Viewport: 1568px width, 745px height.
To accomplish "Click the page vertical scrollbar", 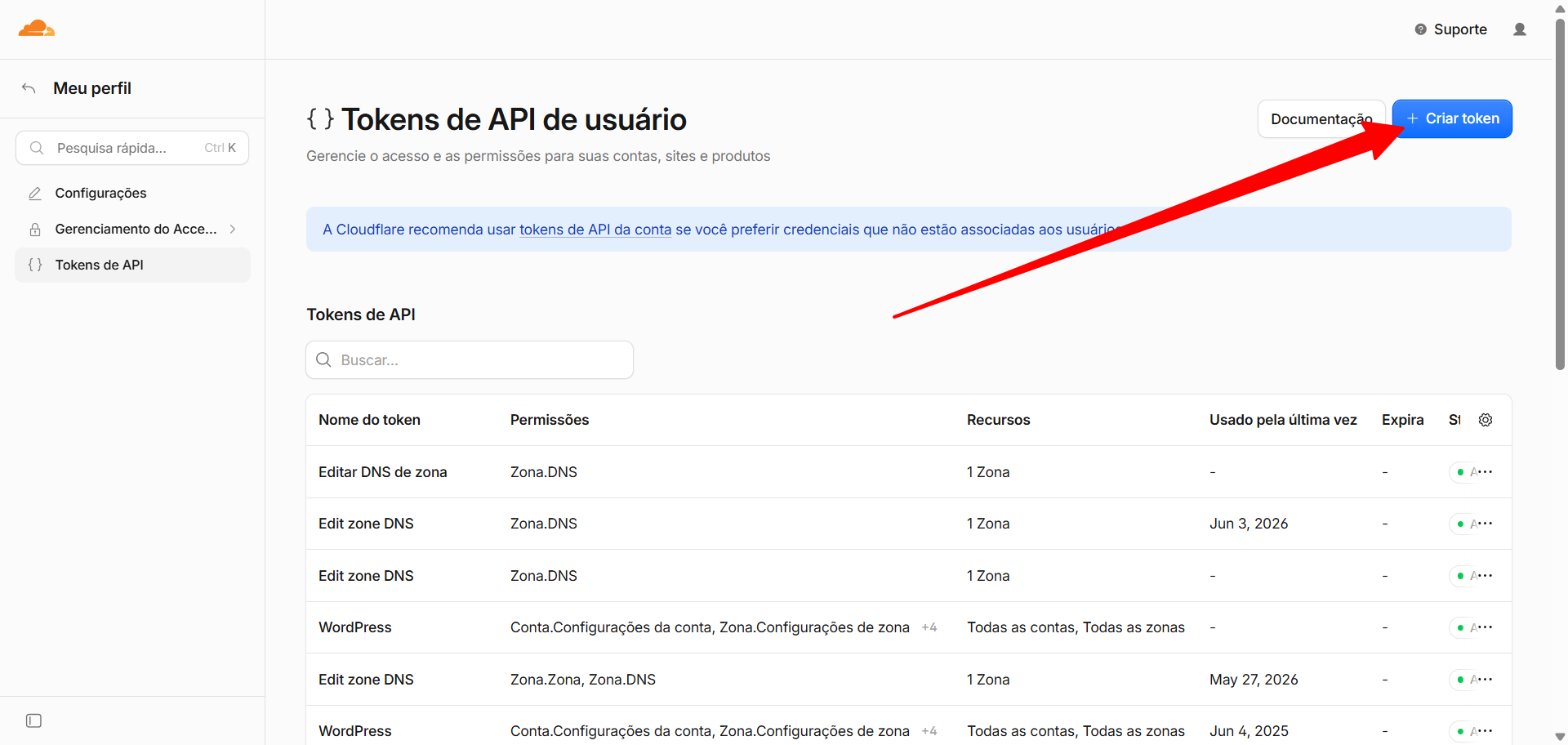I will 1560,194.
